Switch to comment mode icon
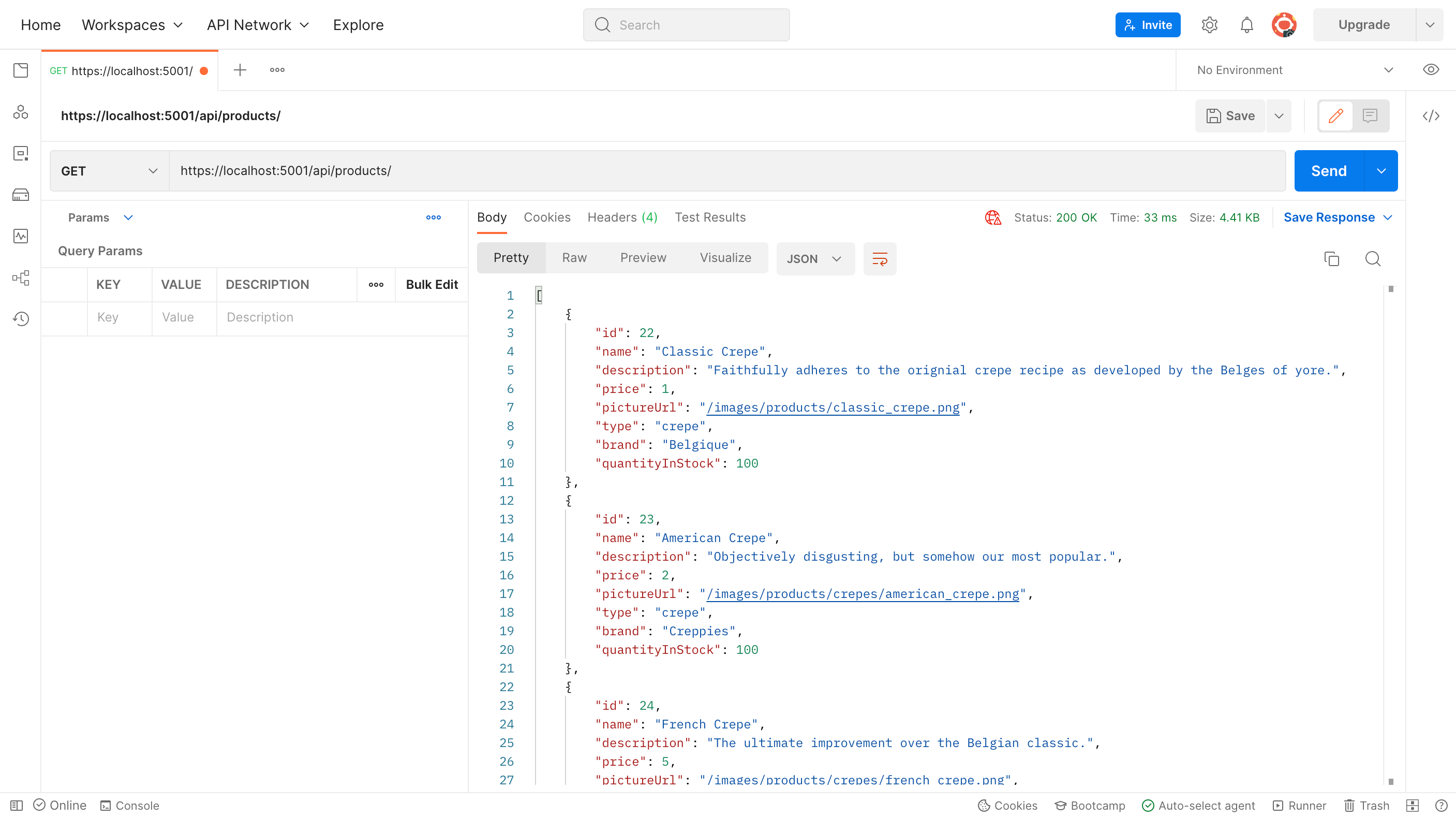The image size is (1456, 818). tap(1370, 116)
